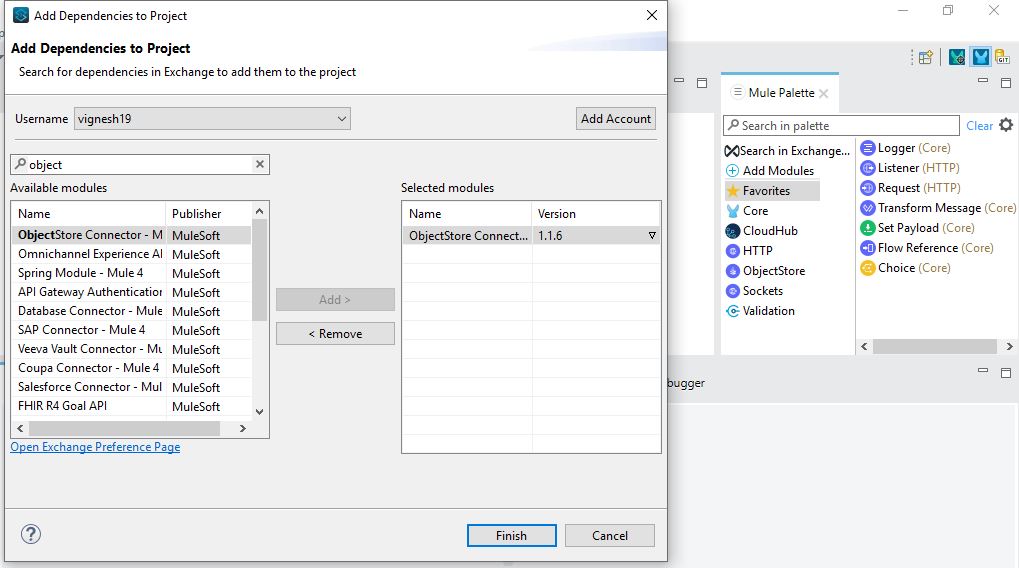Select Choice (Core) router item
1019x568 pixels.
905,268
